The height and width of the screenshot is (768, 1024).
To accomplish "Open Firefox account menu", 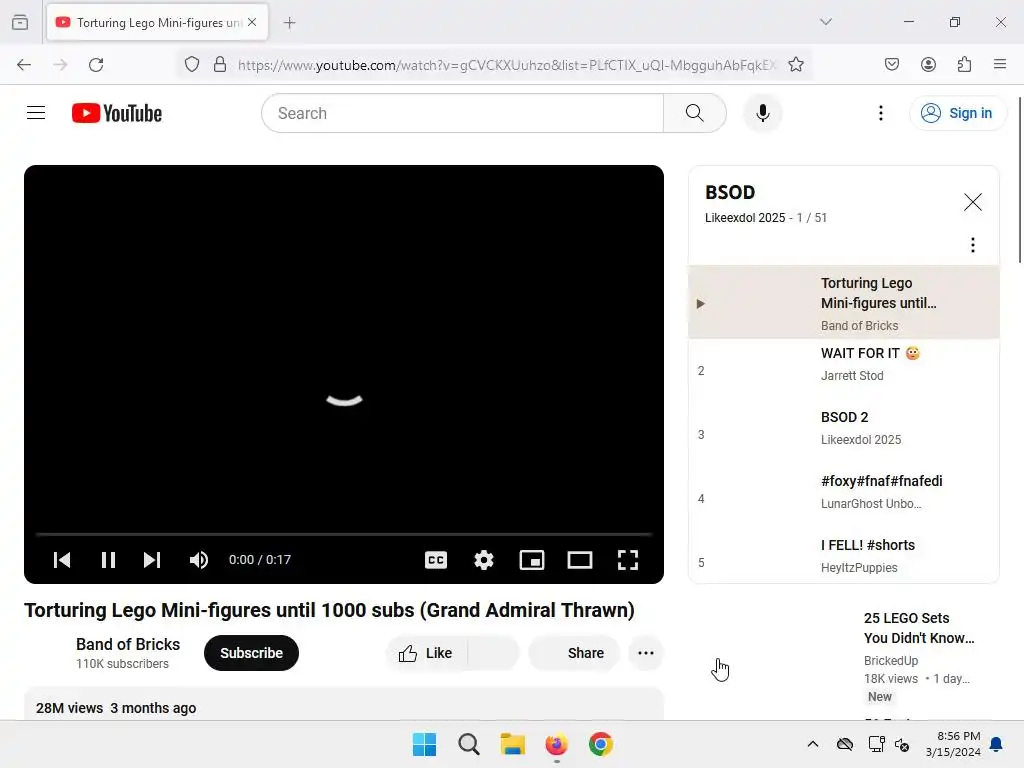I will coord(928,64).
